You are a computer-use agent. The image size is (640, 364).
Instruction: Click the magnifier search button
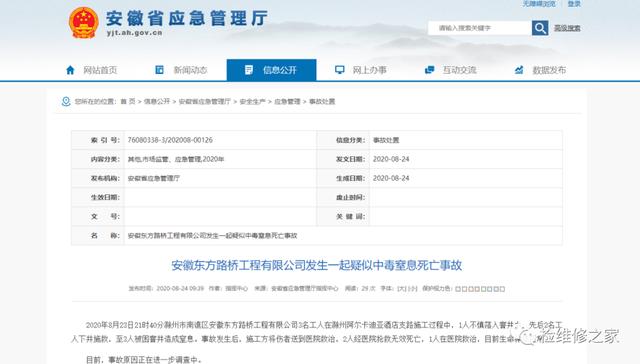point(540,28)
